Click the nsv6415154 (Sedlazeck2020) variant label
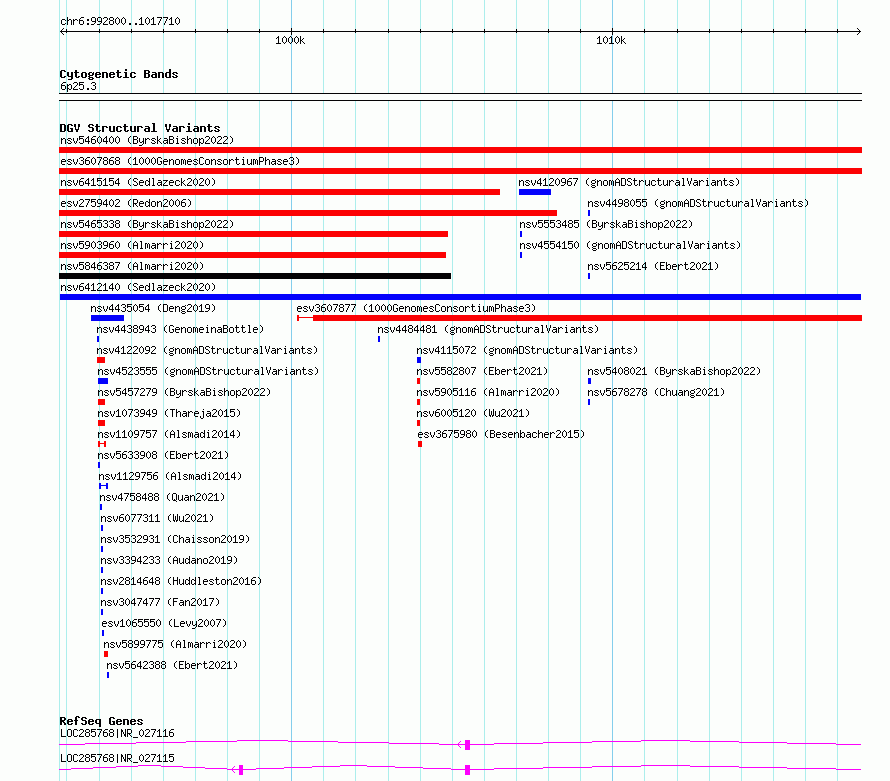Screen dimensions: 890x781 click(138, 182)
